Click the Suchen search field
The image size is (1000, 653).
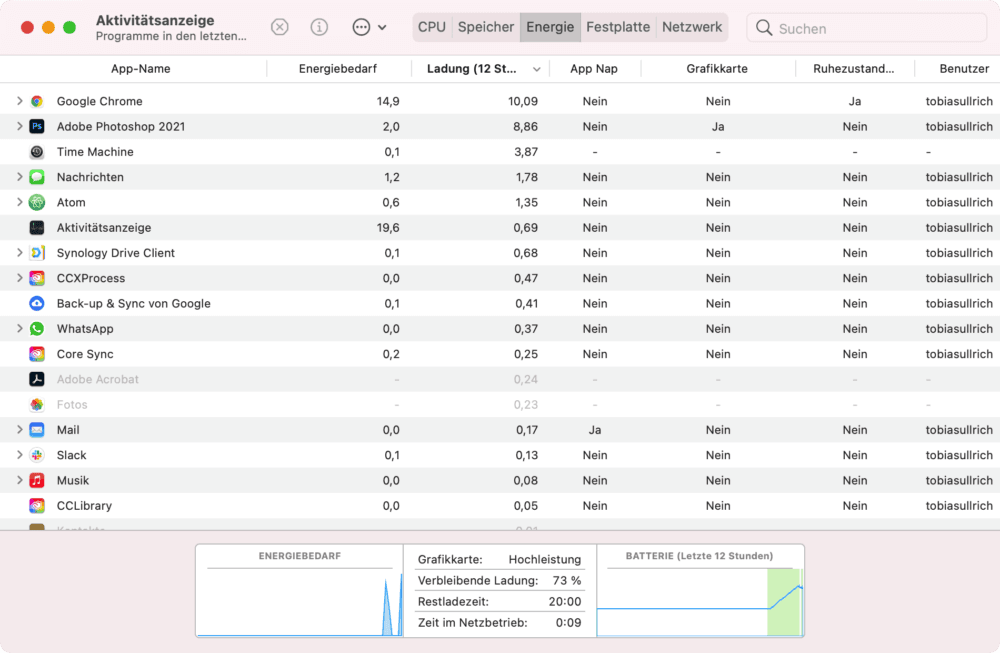(x=867, y=28)
